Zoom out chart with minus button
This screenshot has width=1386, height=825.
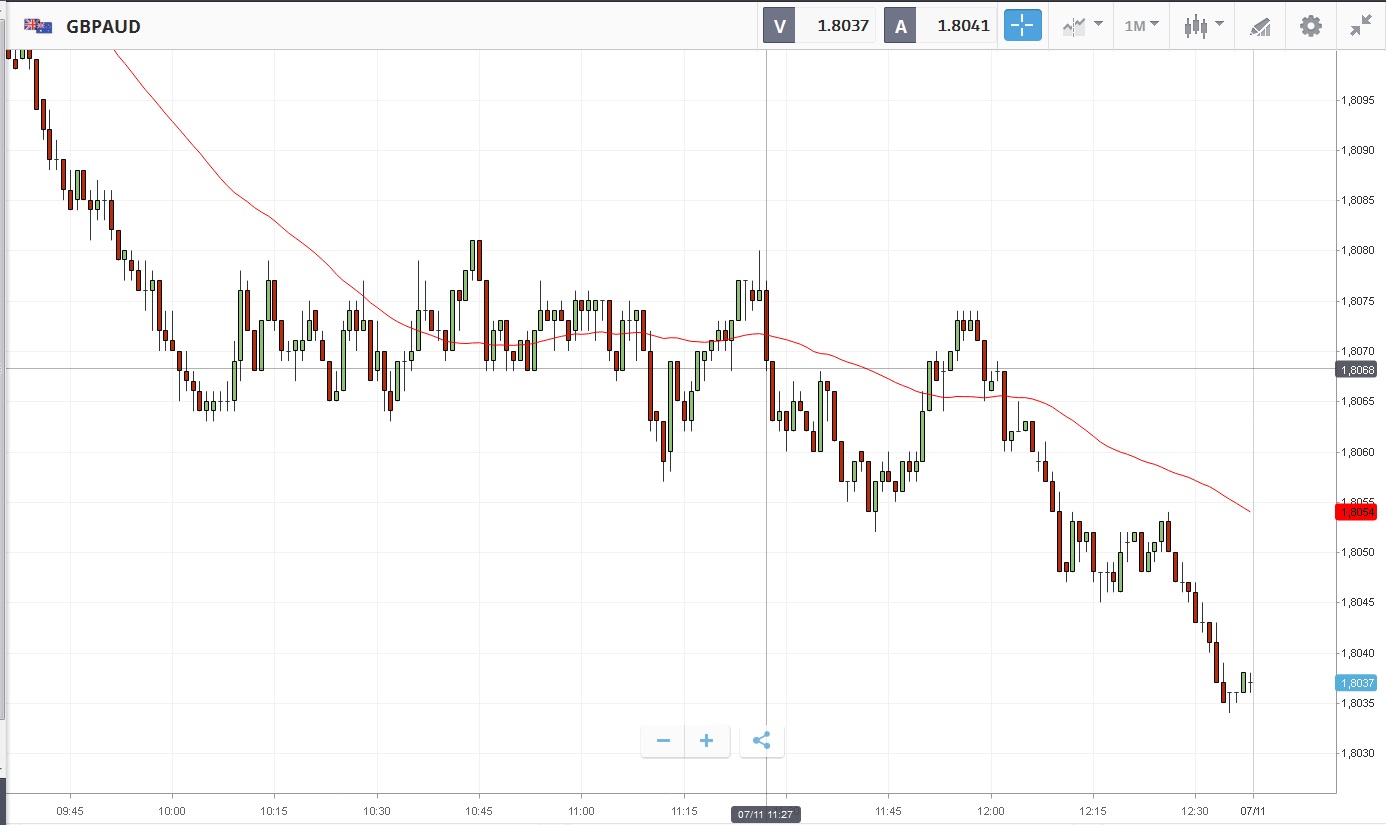tap(663, 741)
